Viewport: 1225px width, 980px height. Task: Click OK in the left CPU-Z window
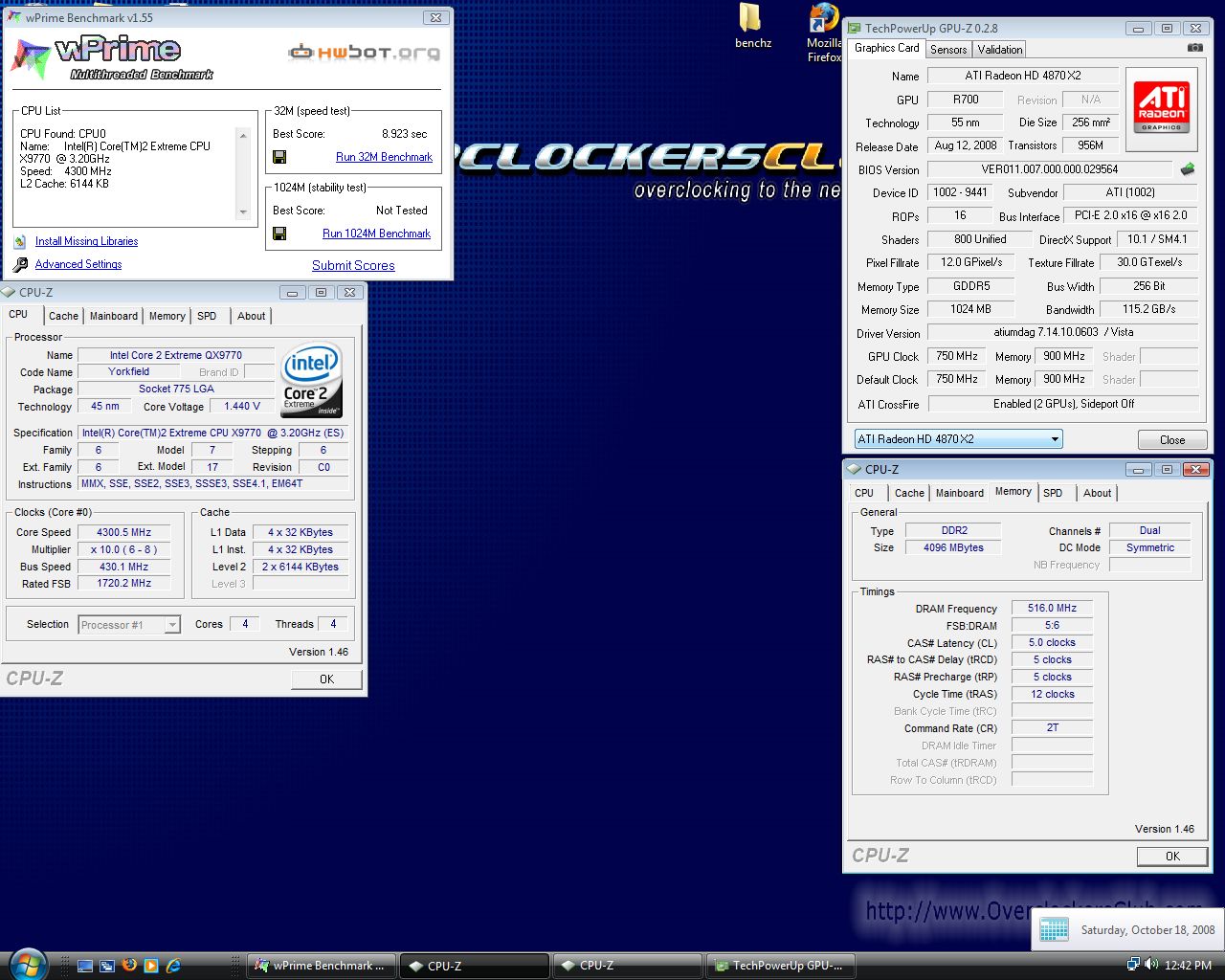[x=326, y=679]
